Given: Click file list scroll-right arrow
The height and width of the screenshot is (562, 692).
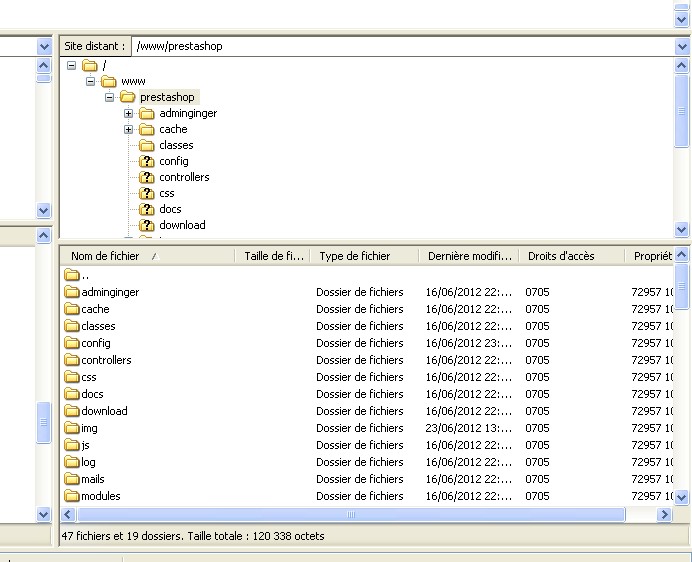Looking at the screenshot, I should coord(664,514).
